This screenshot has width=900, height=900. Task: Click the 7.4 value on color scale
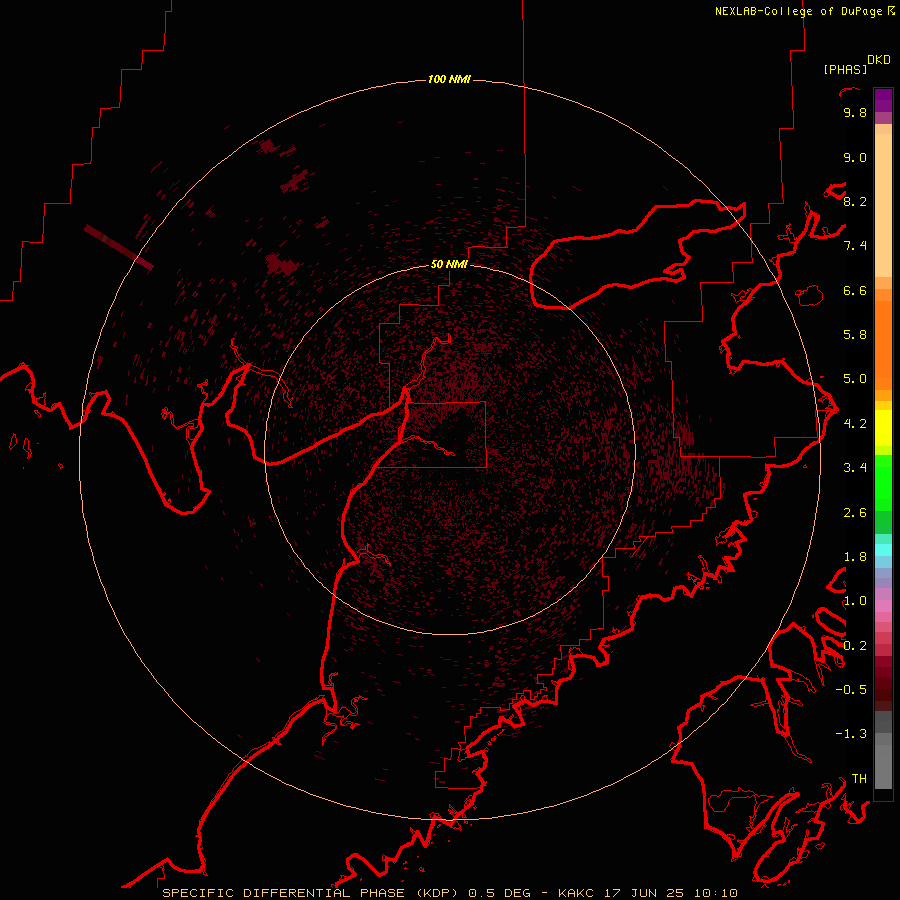click(855, 246)
